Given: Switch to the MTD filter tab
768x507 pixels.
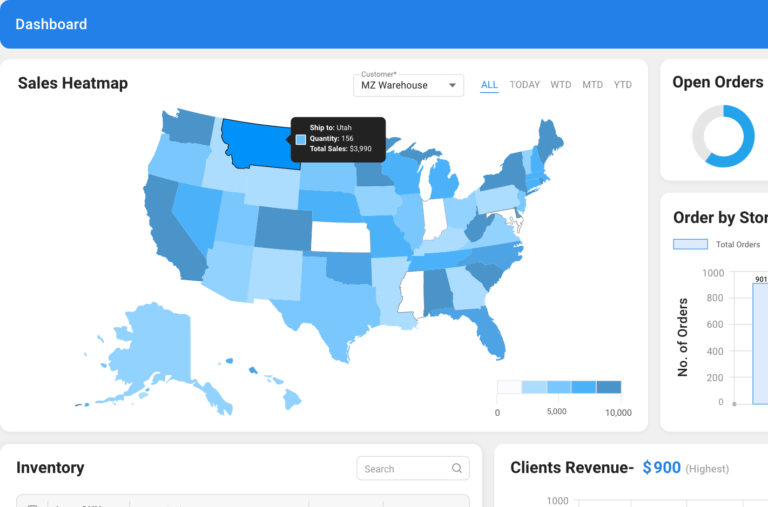Looking at the screenshot, I should [592, 85].
